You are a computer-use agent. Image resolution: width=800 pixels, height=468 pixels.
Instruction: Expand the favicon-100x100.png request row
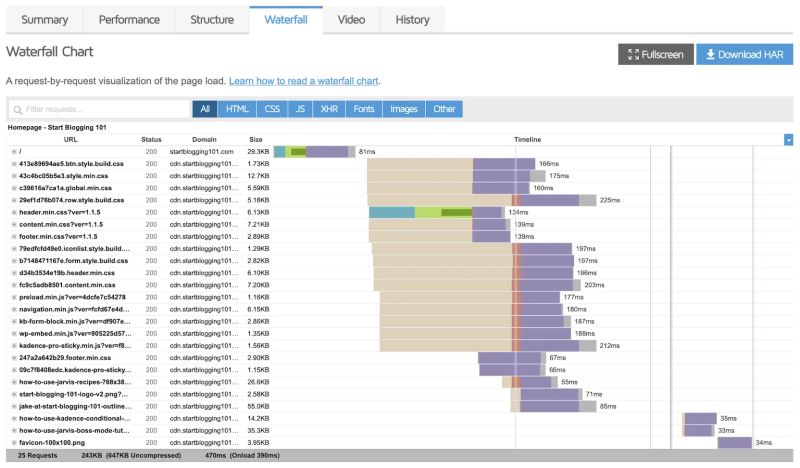pos(14,442)
